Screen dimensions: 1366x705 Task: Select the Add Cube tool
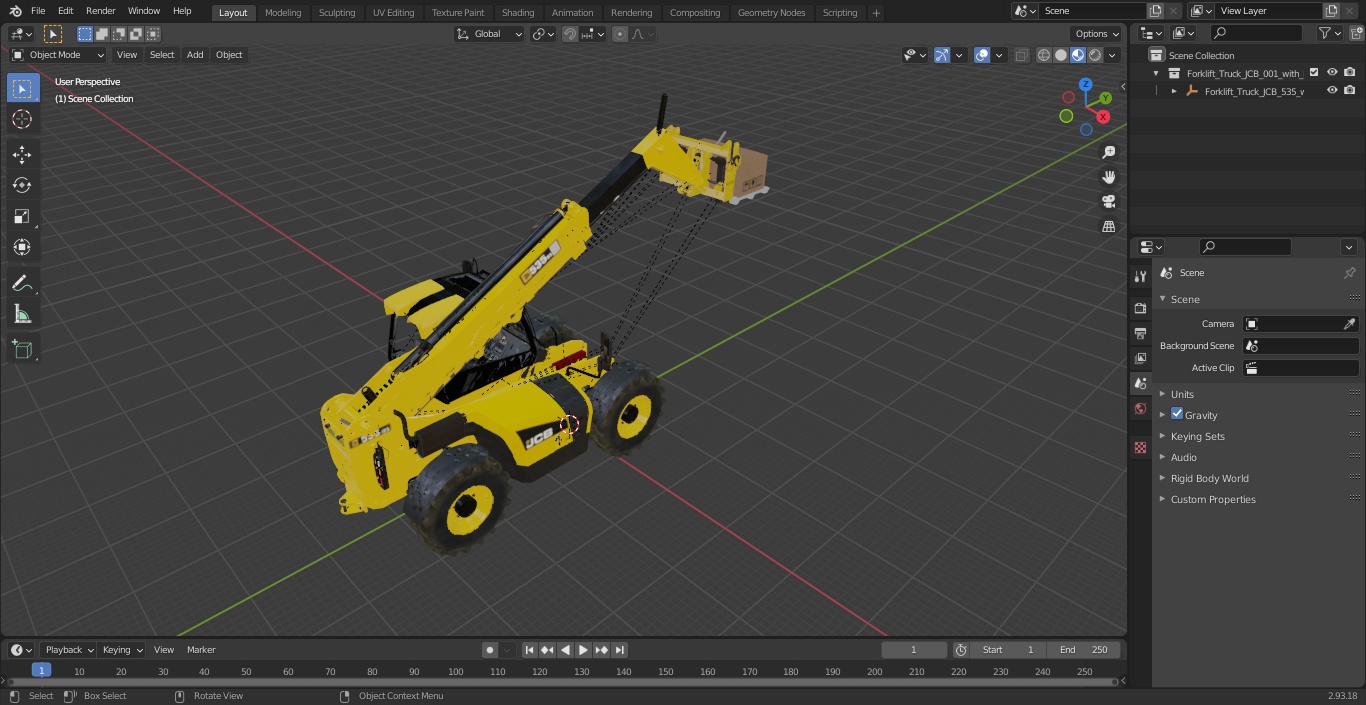[22, 349]
